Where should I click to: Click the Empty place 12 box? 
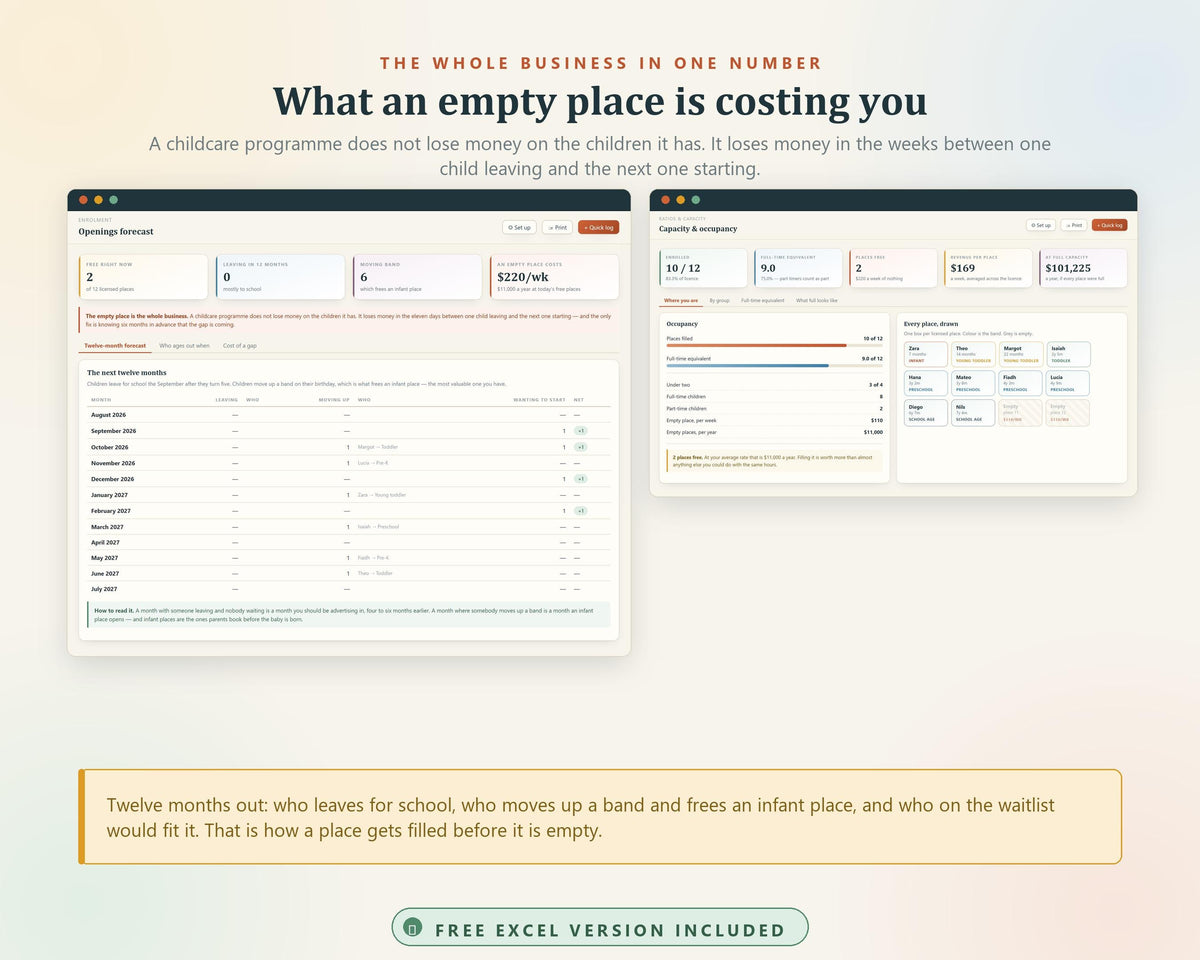(1069, 413)
